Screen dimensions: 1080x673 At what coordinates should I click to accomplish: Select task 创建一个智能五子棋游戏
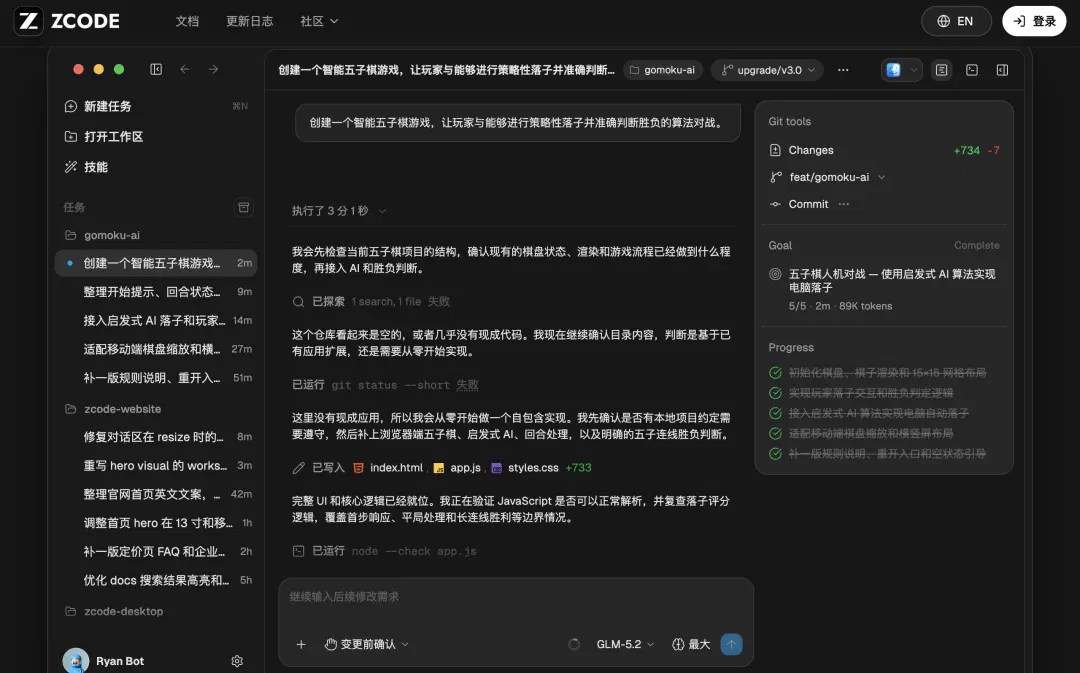(156, 263)
